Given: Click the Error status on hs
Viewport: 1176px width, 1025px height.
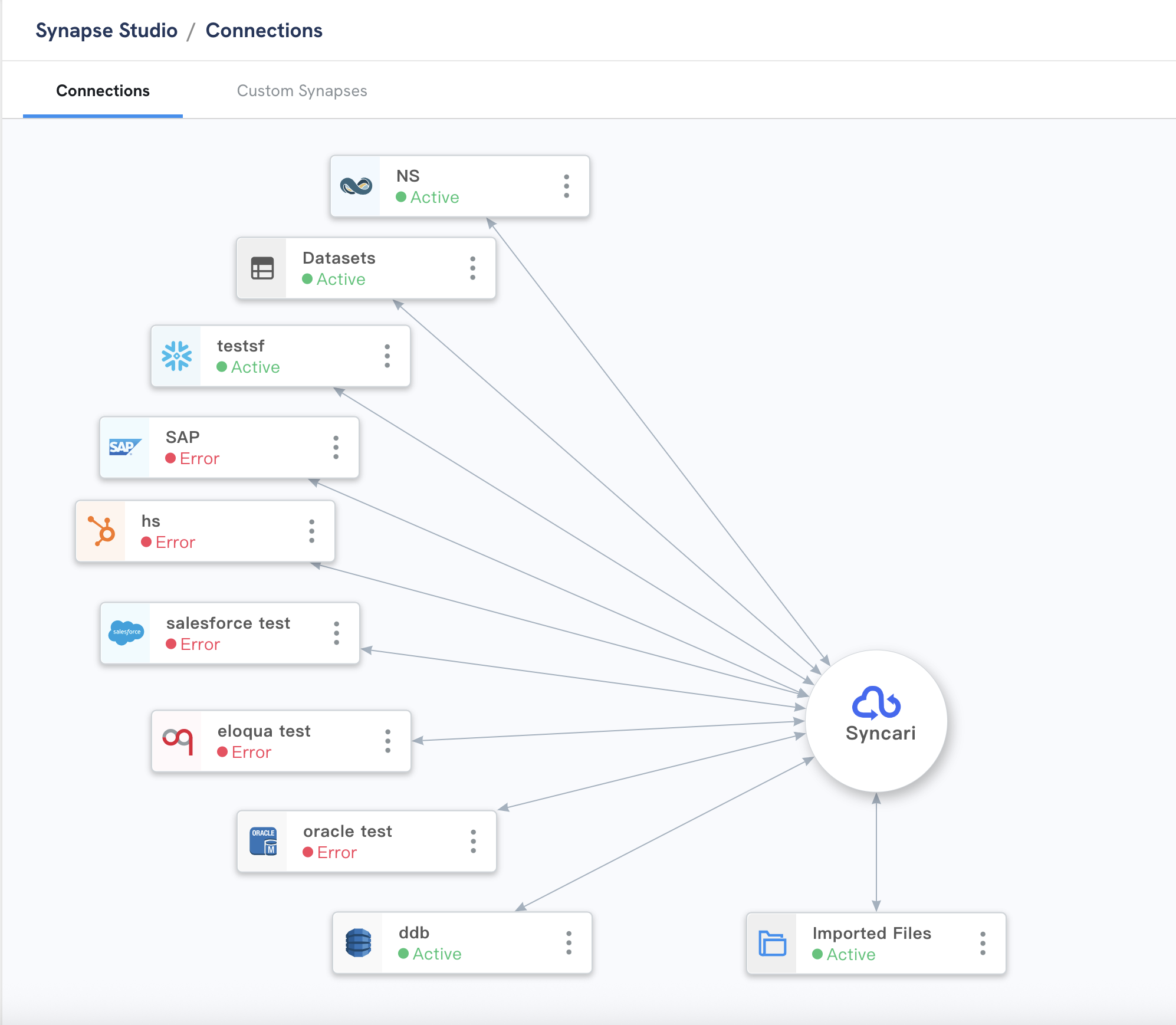Looking at the screenshot, I should [168, 542].
